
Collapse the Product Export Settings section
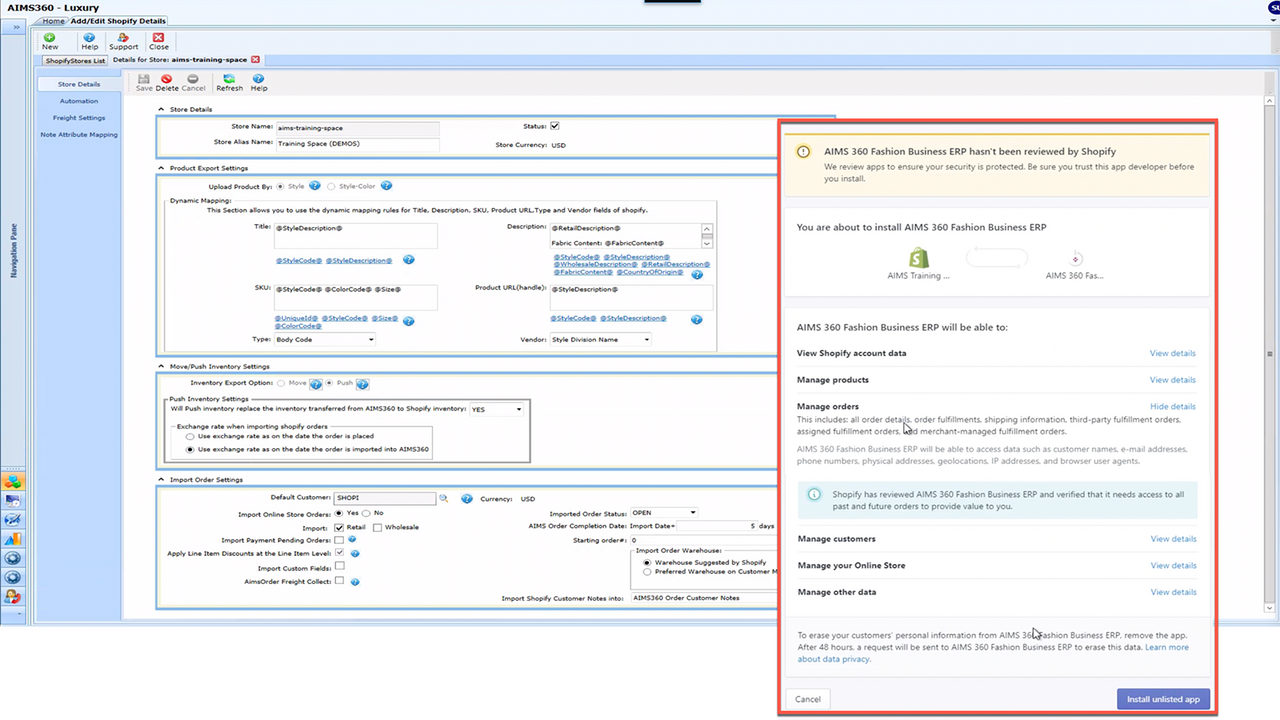point(162,168)
